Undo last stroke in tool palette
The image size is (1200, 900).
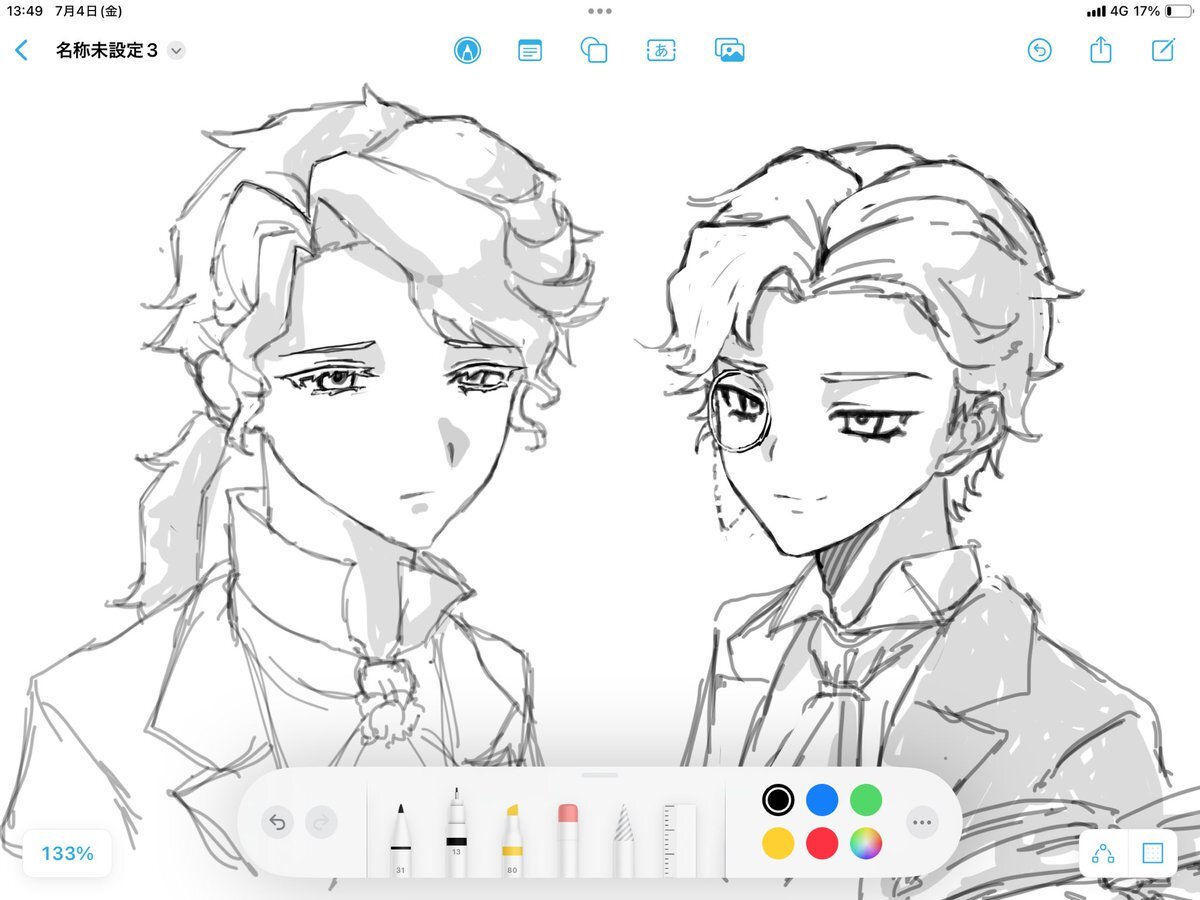277,822
